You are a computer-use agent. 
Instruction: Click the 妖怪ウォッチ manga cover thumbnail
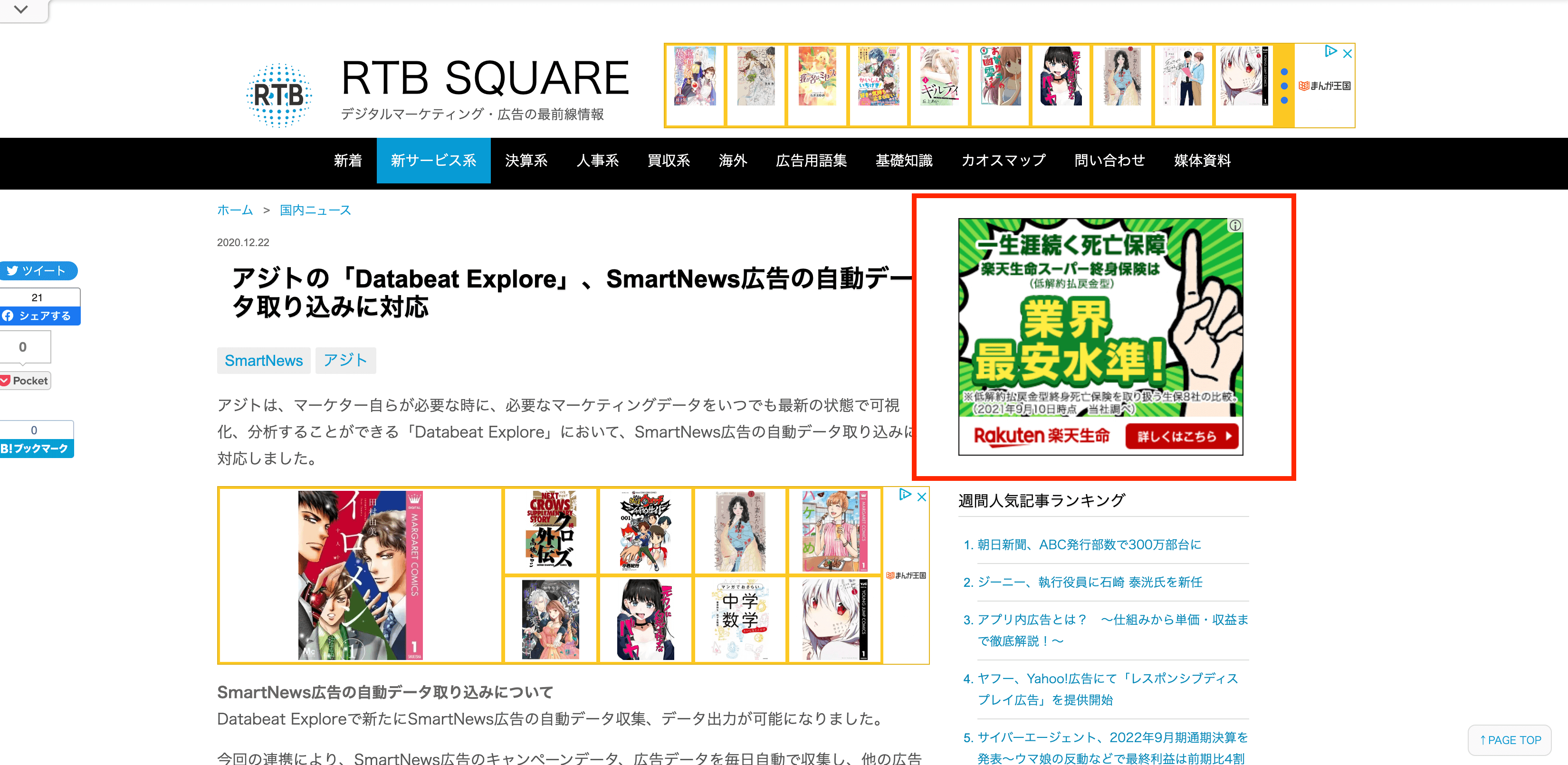(x=645, y=531)
